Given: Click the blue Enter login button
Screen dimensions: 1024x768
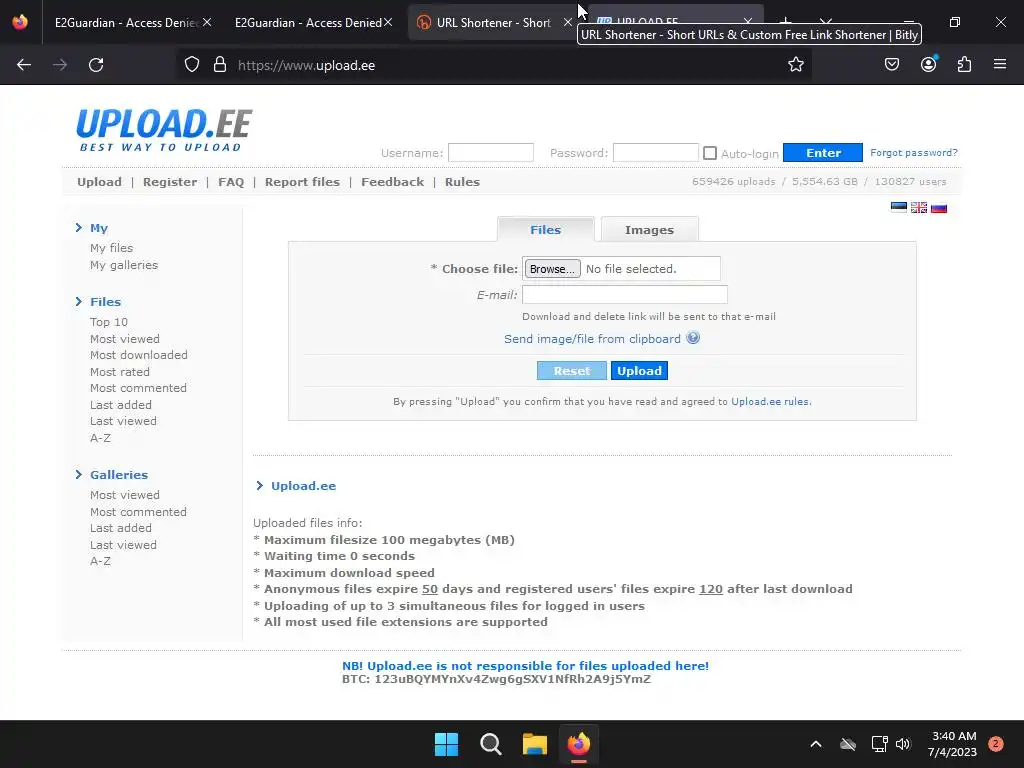Looking at the screenshot, I should point(823,153).
